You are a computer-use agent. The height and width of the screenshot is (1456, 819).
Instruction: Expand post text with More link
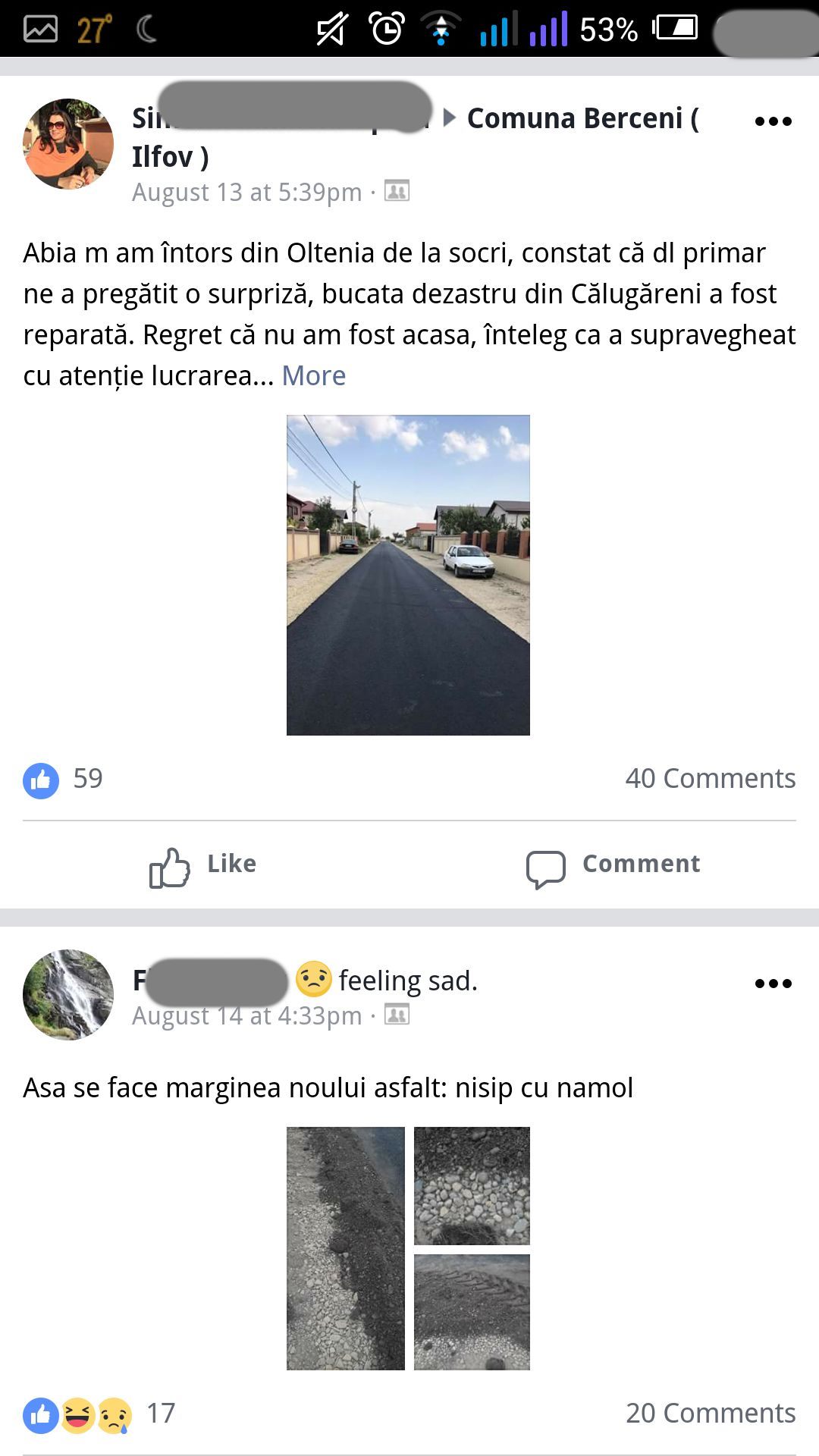tap(314, 375)
